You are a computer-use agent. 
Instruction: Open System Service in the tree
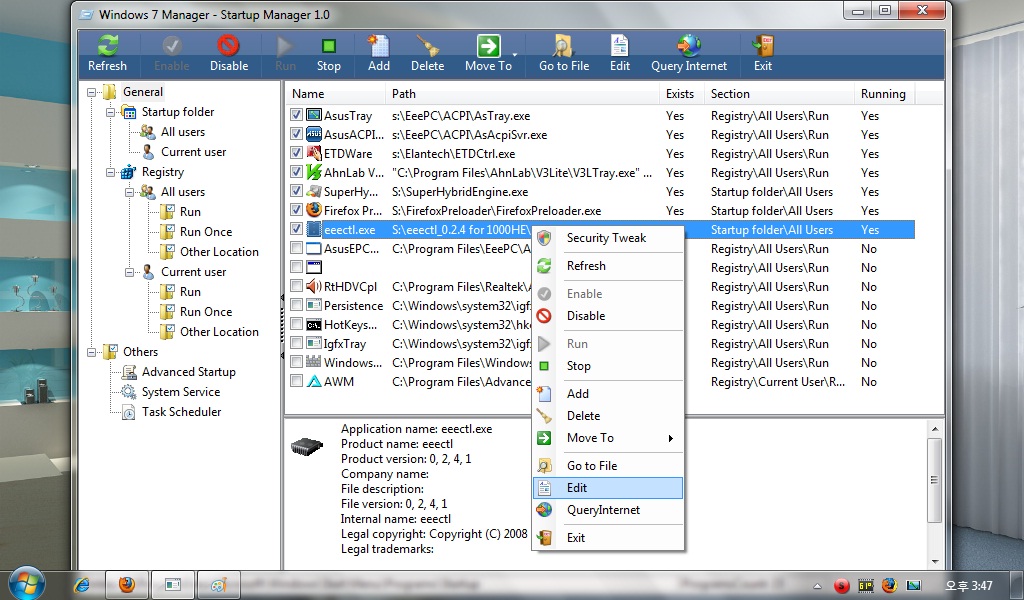181,392
